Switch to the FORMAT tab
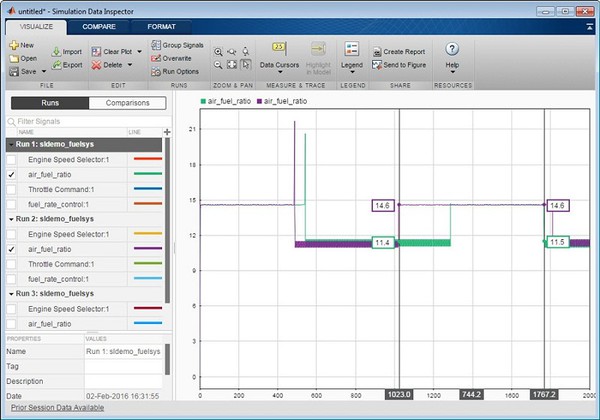Screen dimensions: 600x420 161,27
